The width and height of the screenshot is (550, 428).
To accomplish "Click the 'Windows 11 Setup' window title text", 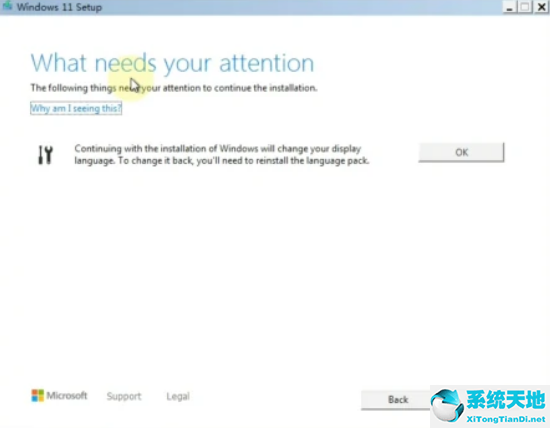I will point(59,7).
